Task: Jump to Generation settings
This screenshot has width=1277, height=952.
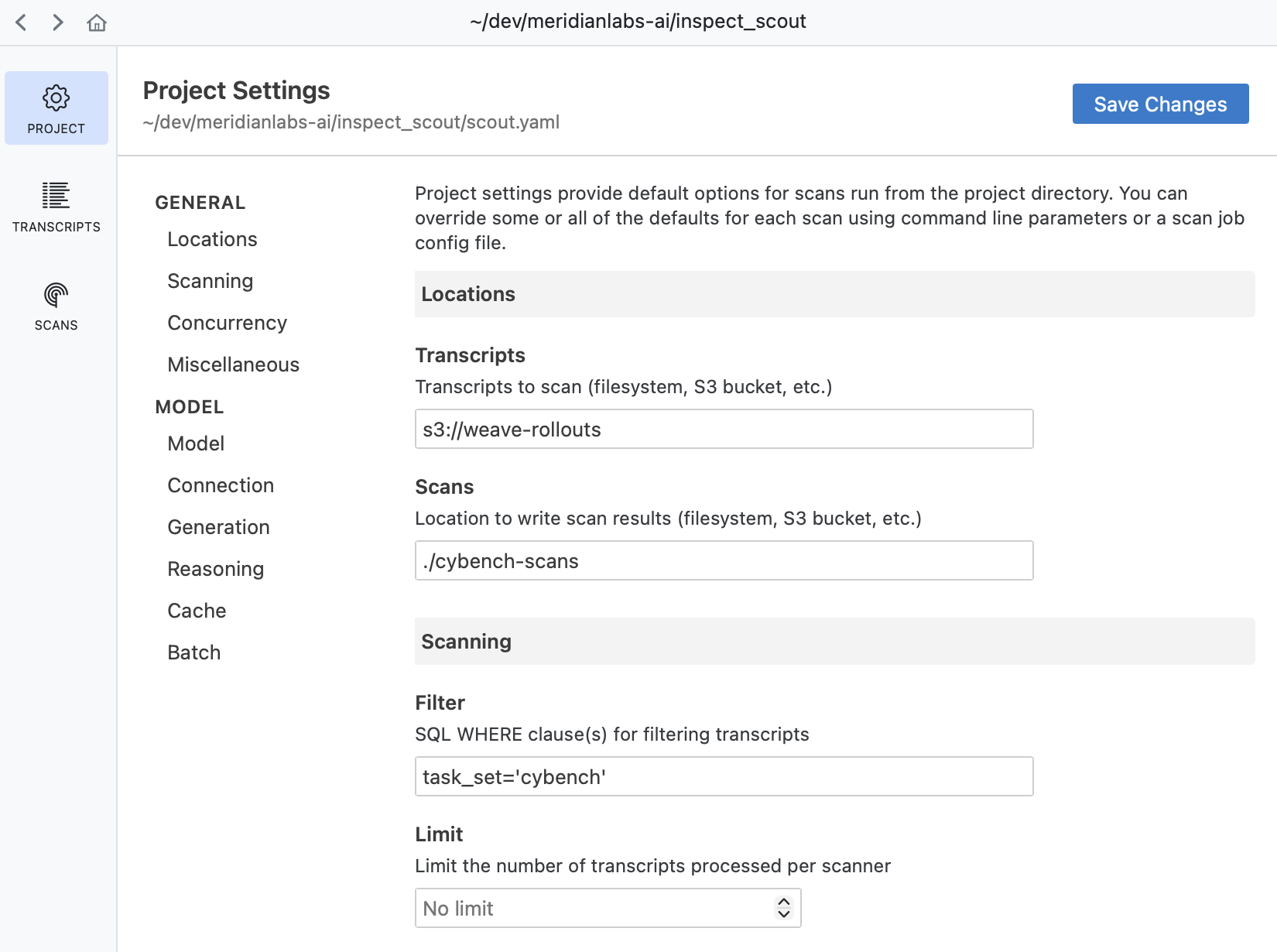Action: pyautogui.click(x=218, y=527)
